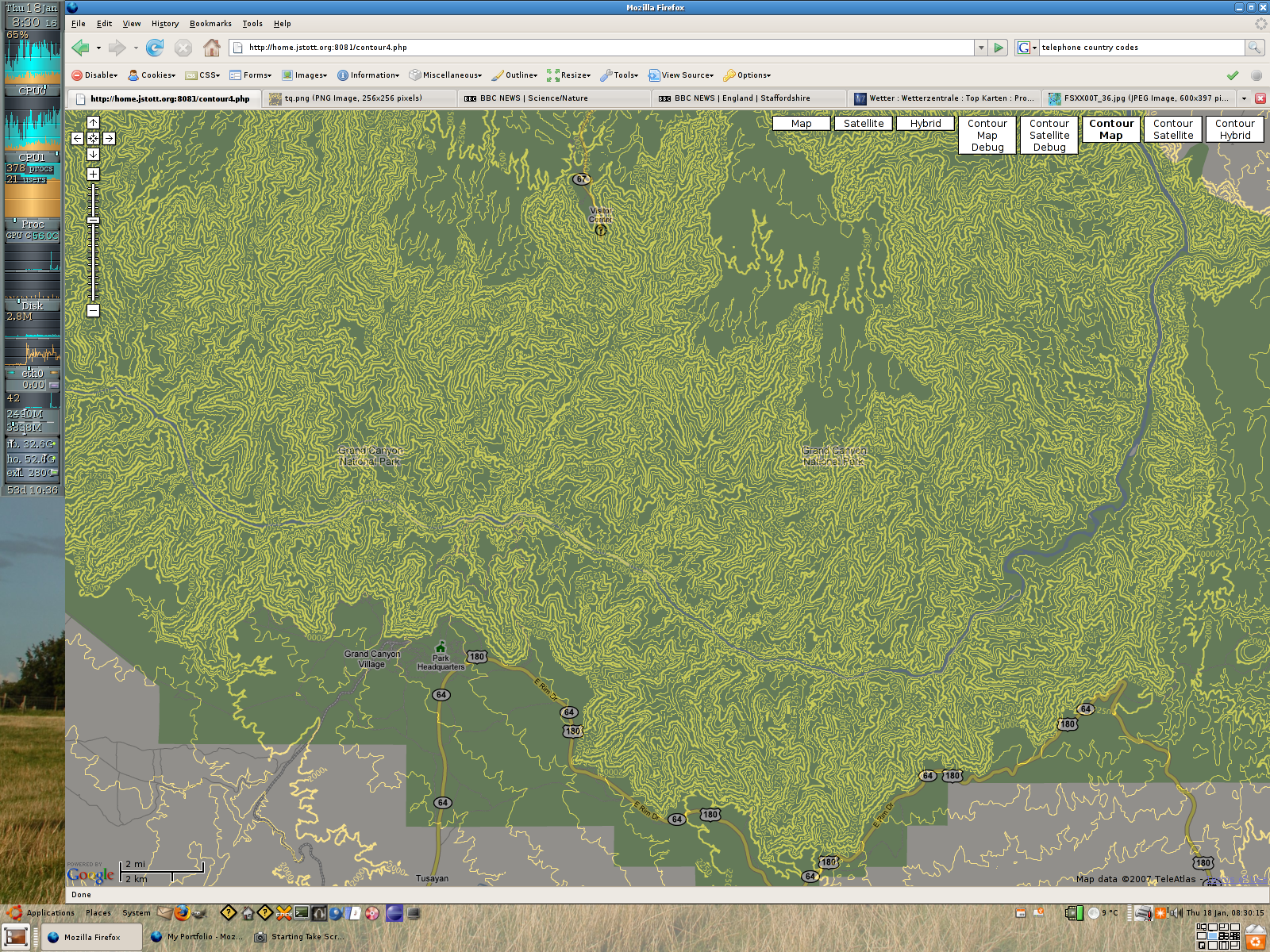1270x952 pixels.
Task: Pan the map left
Action: (77, 138)
